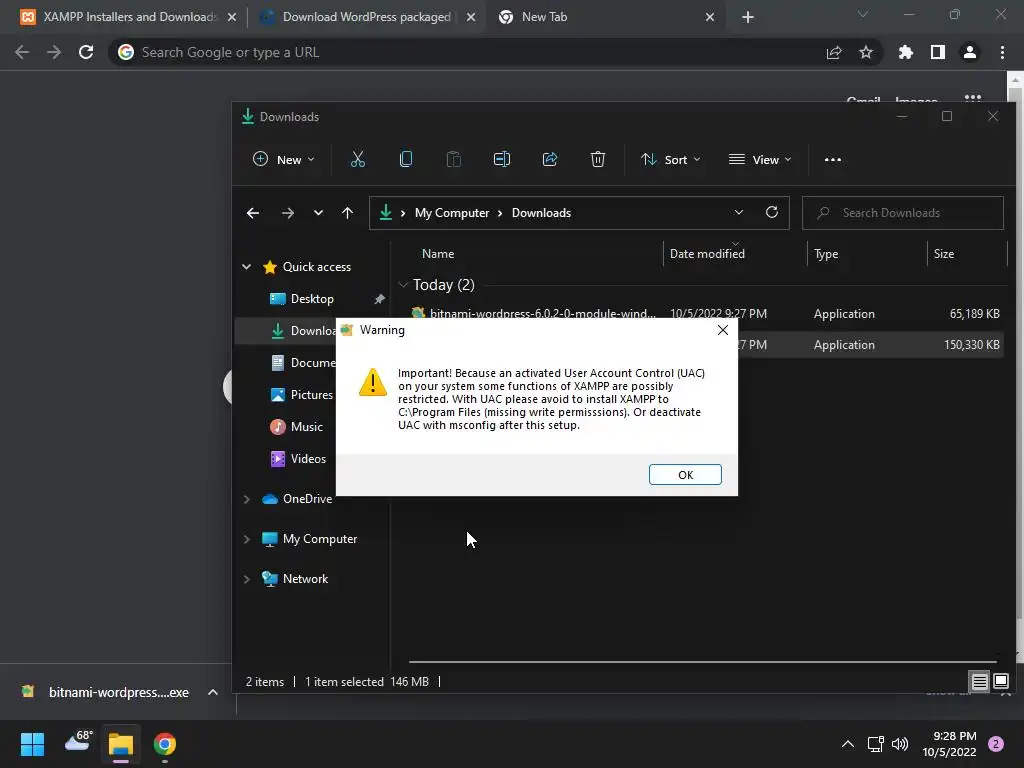Open the recent locations chevron next to the forward arrow

click(x=318, y=213)
